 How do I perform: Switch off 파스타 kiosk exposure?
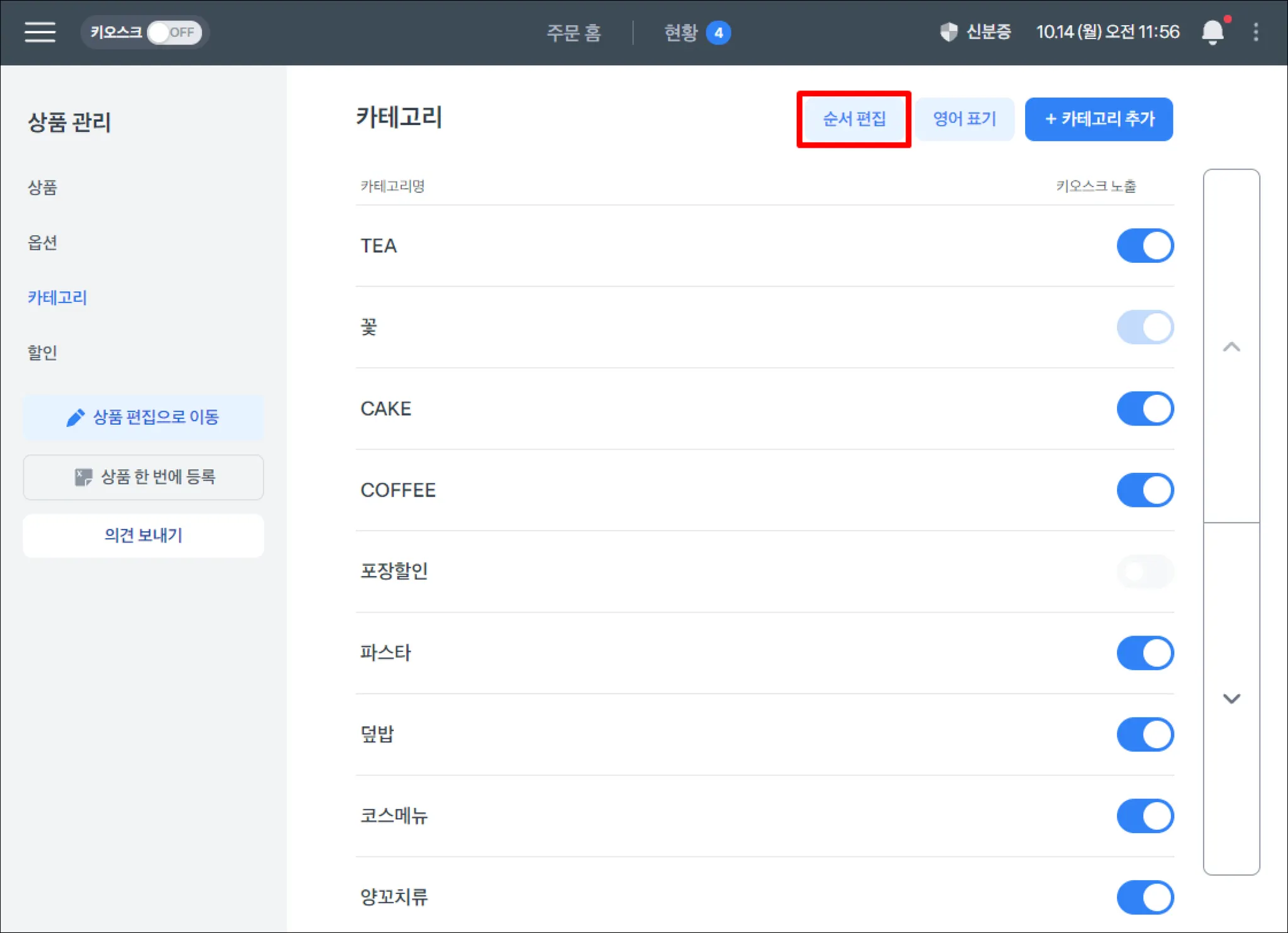pos(1145,653)
